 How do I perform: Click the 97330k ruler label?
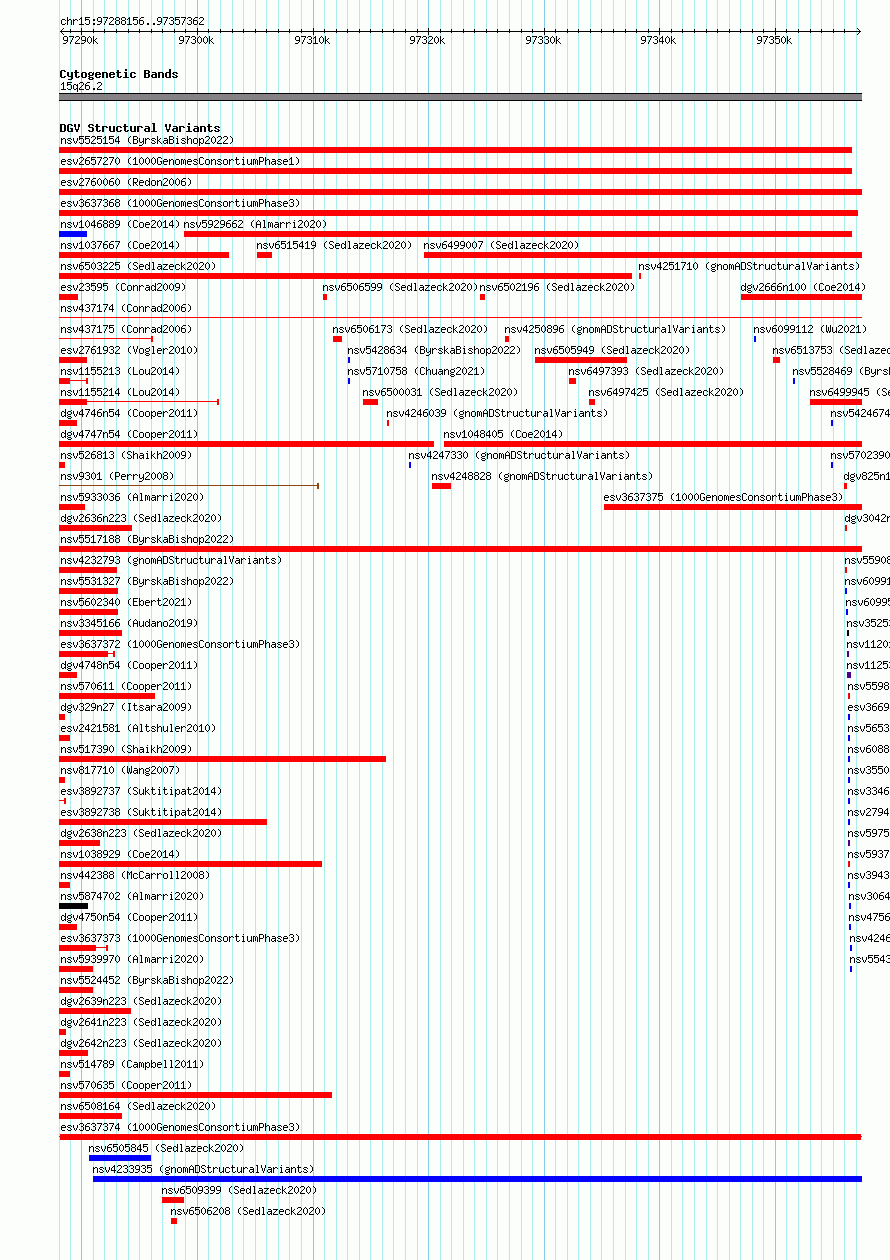tap(543, 40)
